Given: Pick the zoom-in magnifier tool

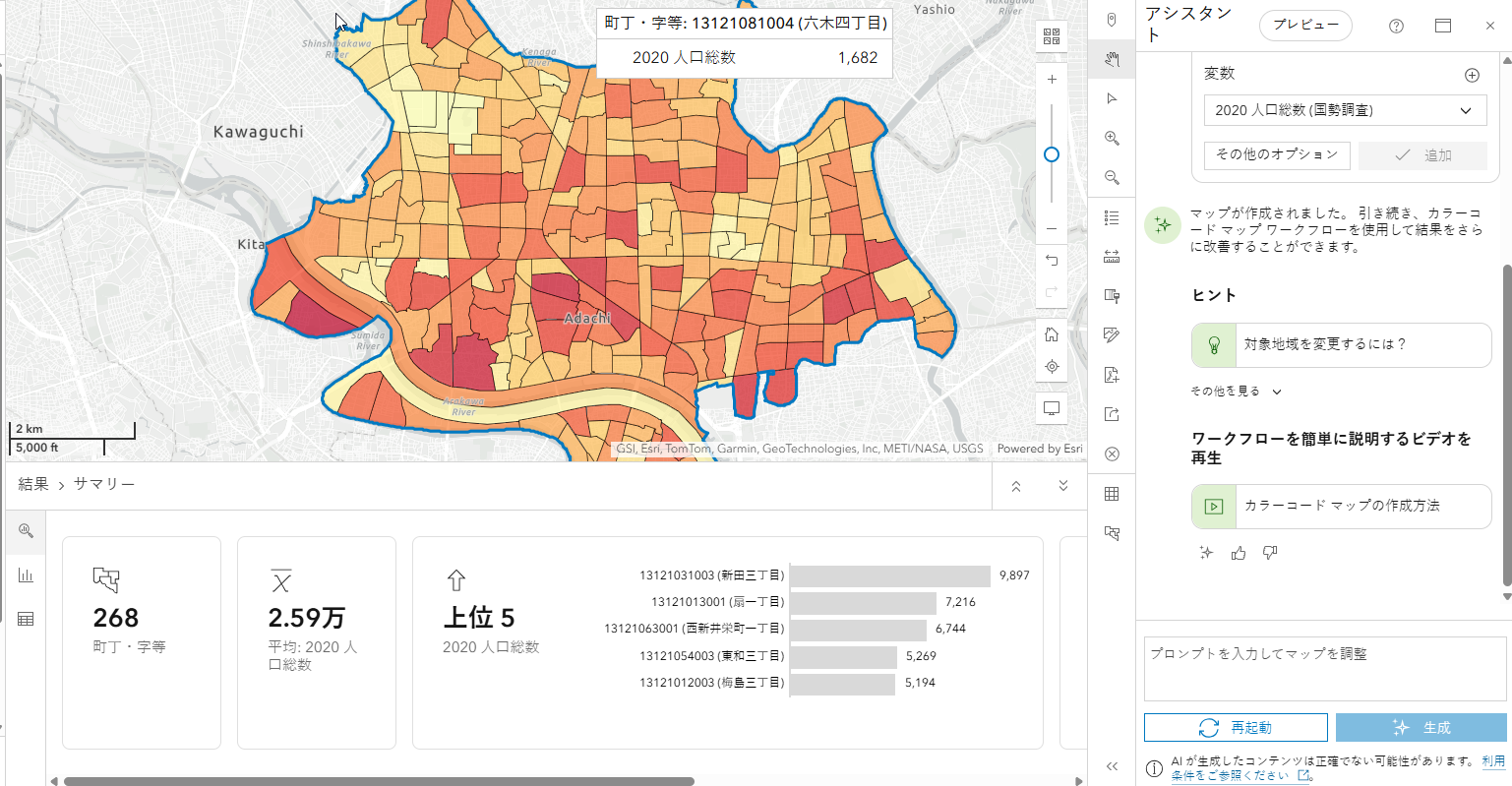Looking at the screenshot, I should pos(1112,139).
